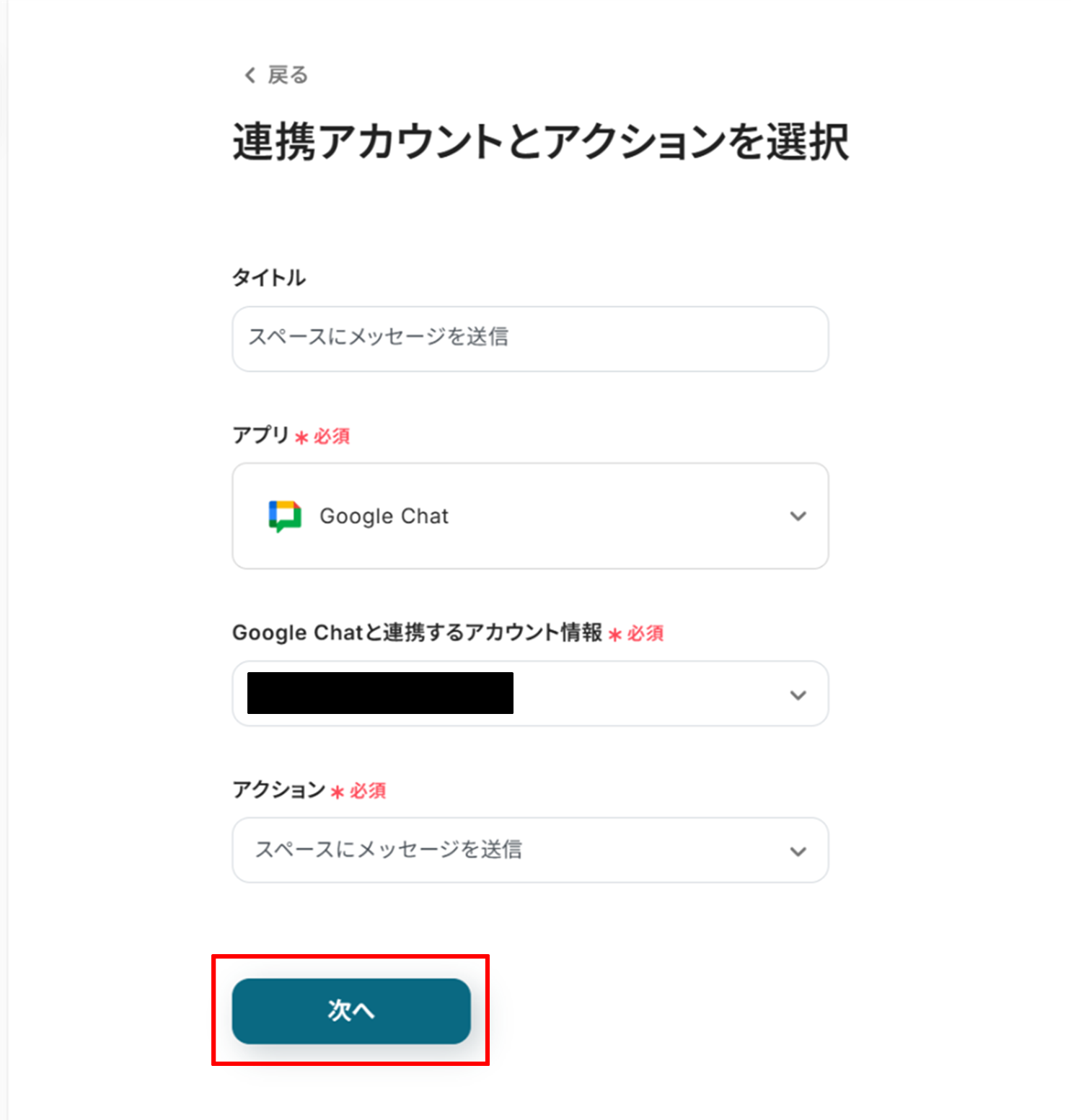
Task: Click the redacted account name value
Action: point(380,693)
